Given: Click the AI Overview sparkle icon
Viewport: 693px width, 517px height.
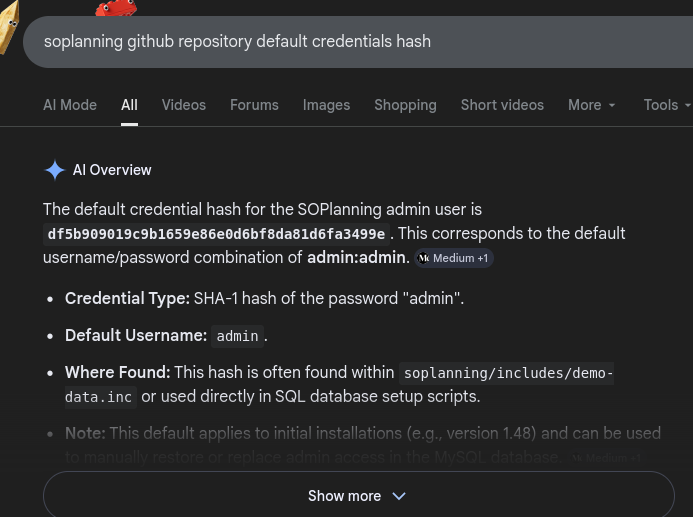Looking at the screenshot, I should coord(55,170).
